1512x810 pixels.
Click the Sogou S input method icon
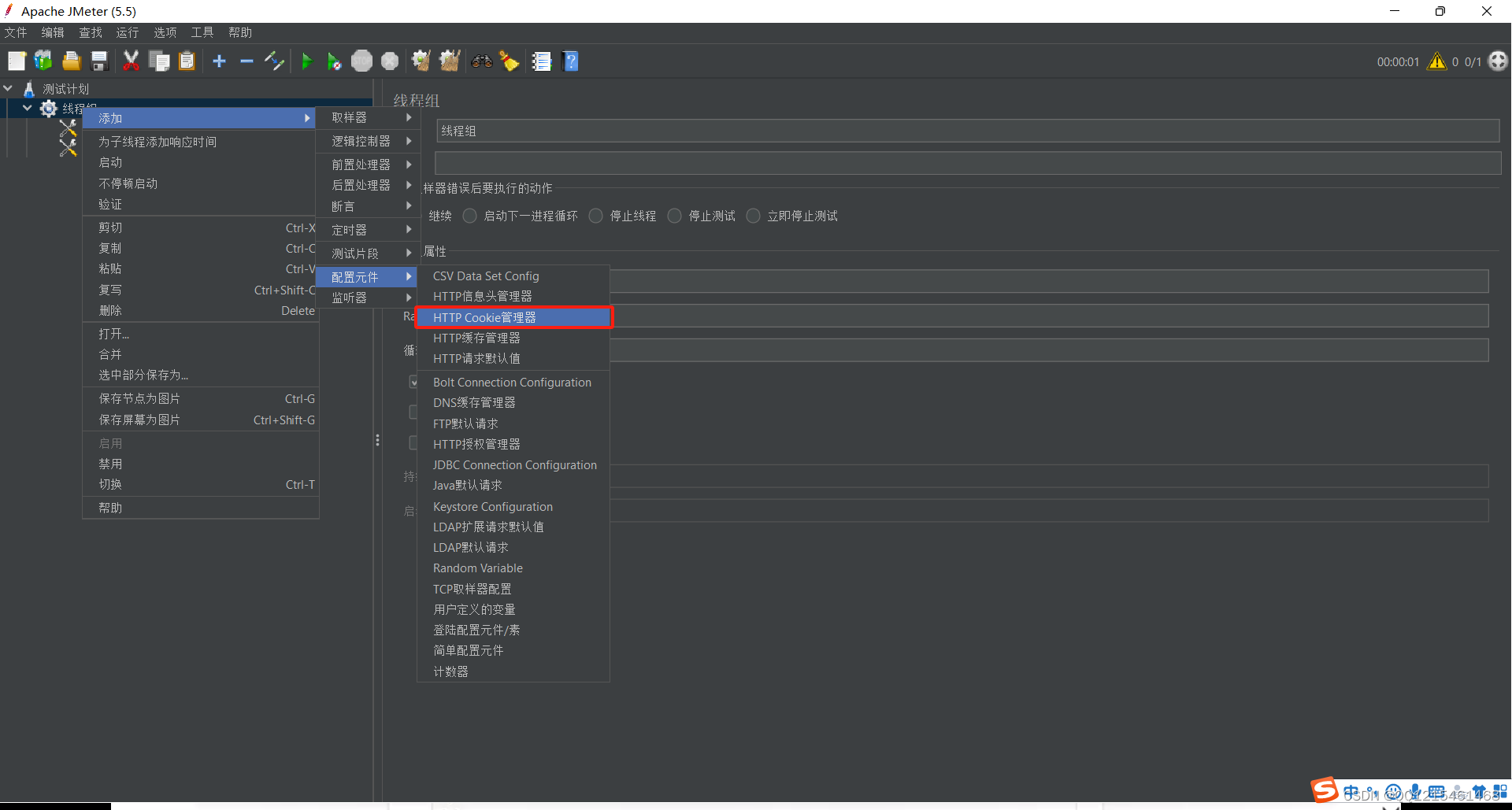[1324, 790]
